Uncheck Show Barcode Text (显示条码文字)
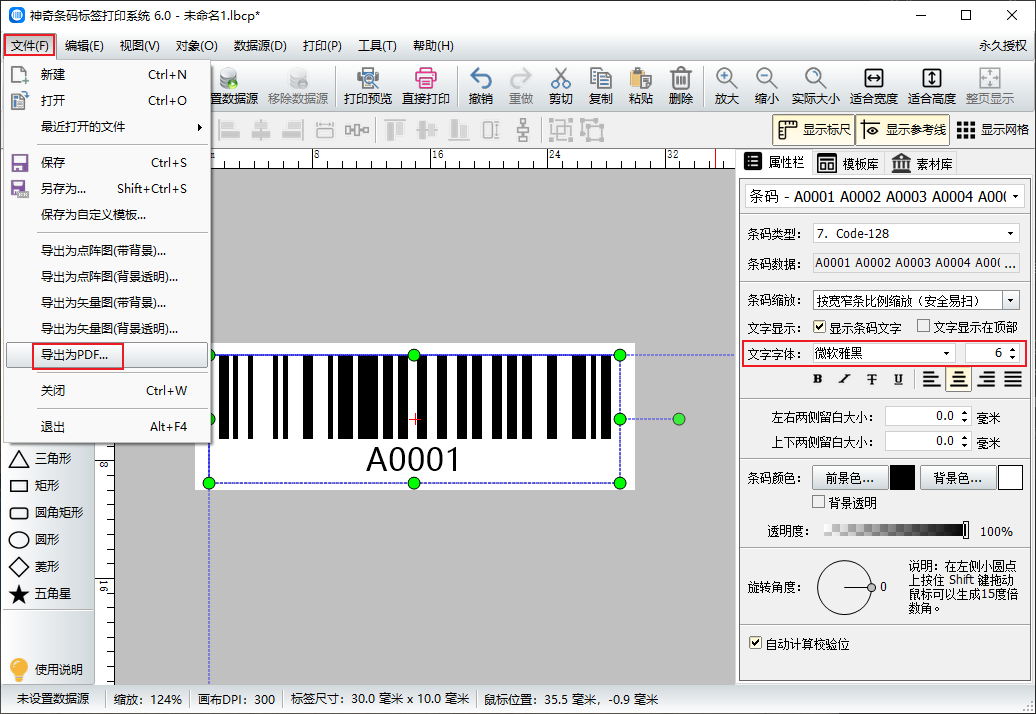Screen dimensions: 1036x714 [x=819, y=327]
